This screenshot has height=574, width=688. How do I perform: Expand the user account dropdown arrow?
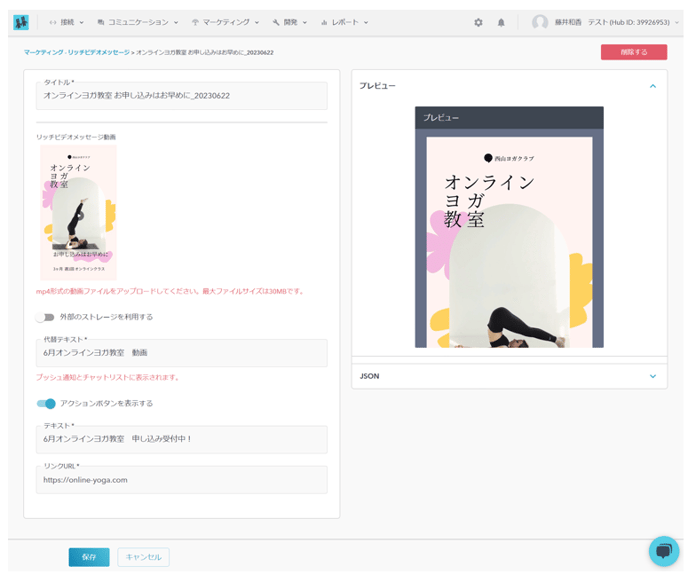(677, 22)
